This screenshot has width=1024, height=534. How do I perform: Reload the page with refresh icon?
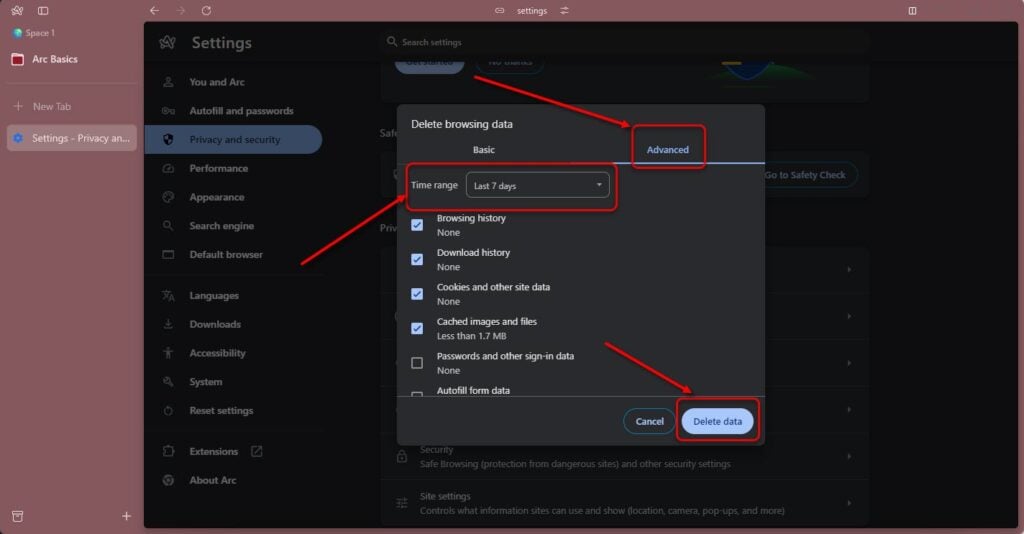pyautogui.click(x=206, y=10)
